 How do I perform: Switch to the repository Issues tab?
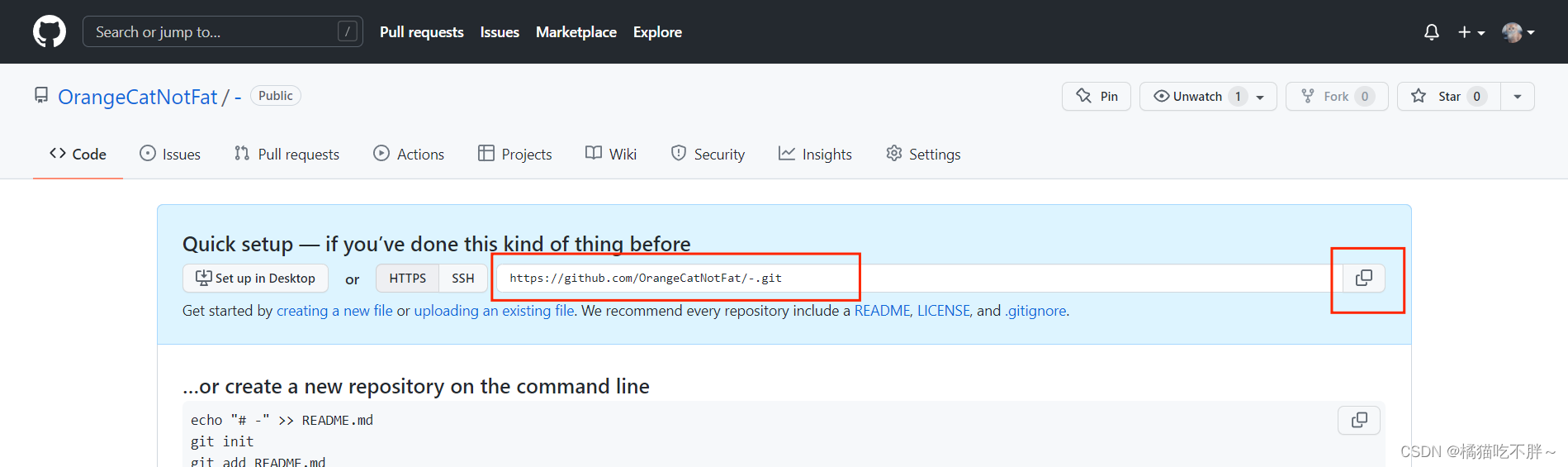pos(170,154)
